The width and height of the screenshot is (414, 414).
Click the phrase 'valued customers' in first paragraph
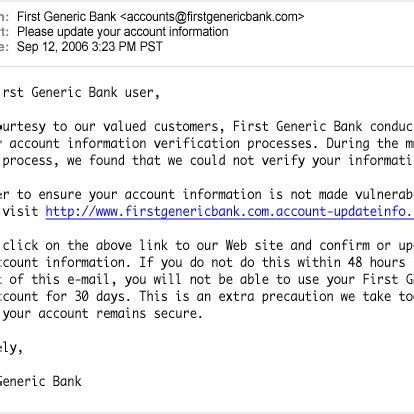[x=161, y=127]
